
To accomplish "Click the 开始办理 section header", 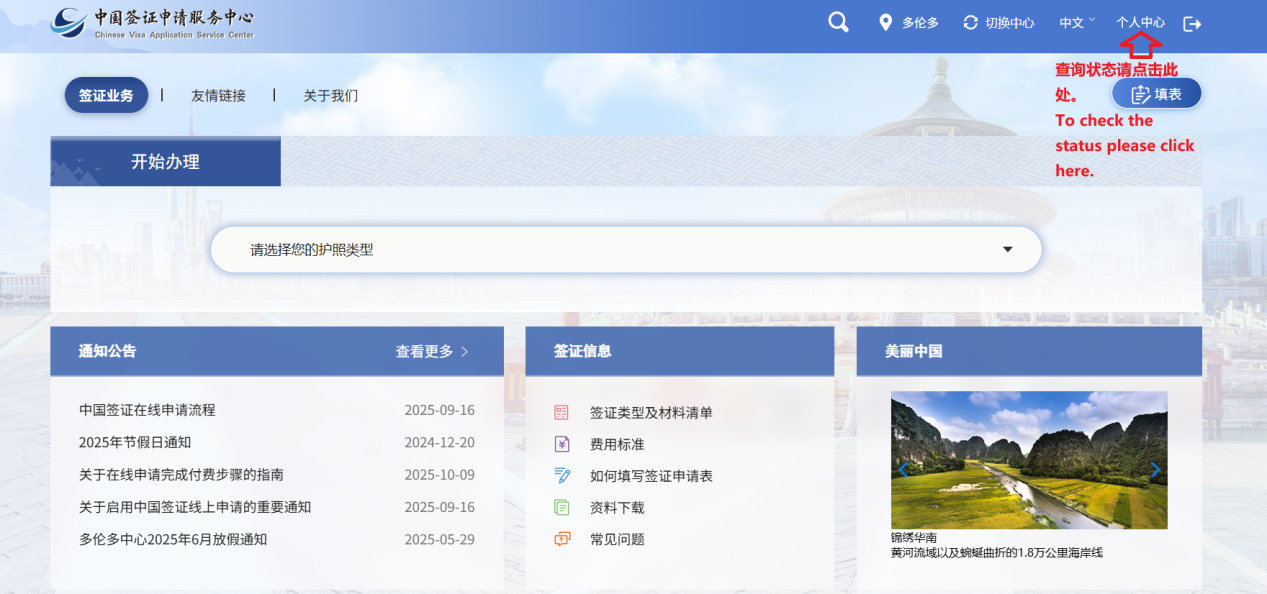I will [x=165, y=161].
